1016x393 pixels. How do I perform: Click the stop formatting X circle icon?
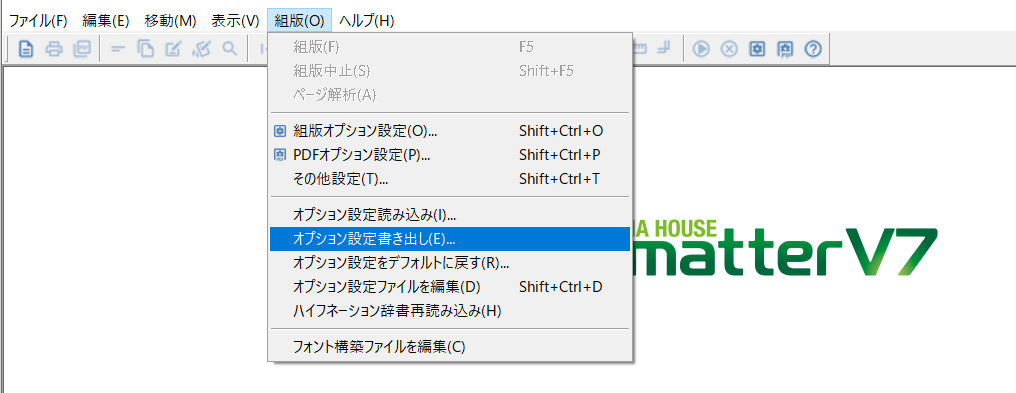point(730,49)
